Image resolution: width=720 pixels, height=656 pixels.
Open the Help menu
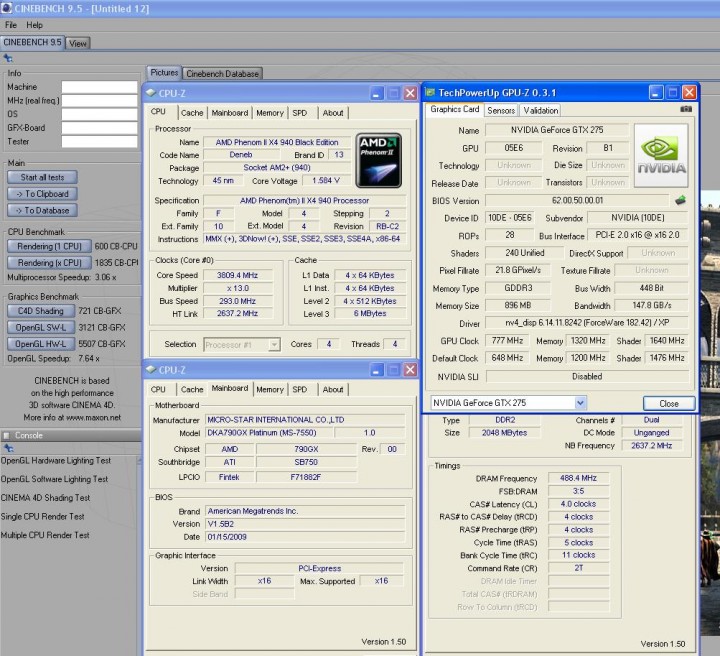(34, 25)
